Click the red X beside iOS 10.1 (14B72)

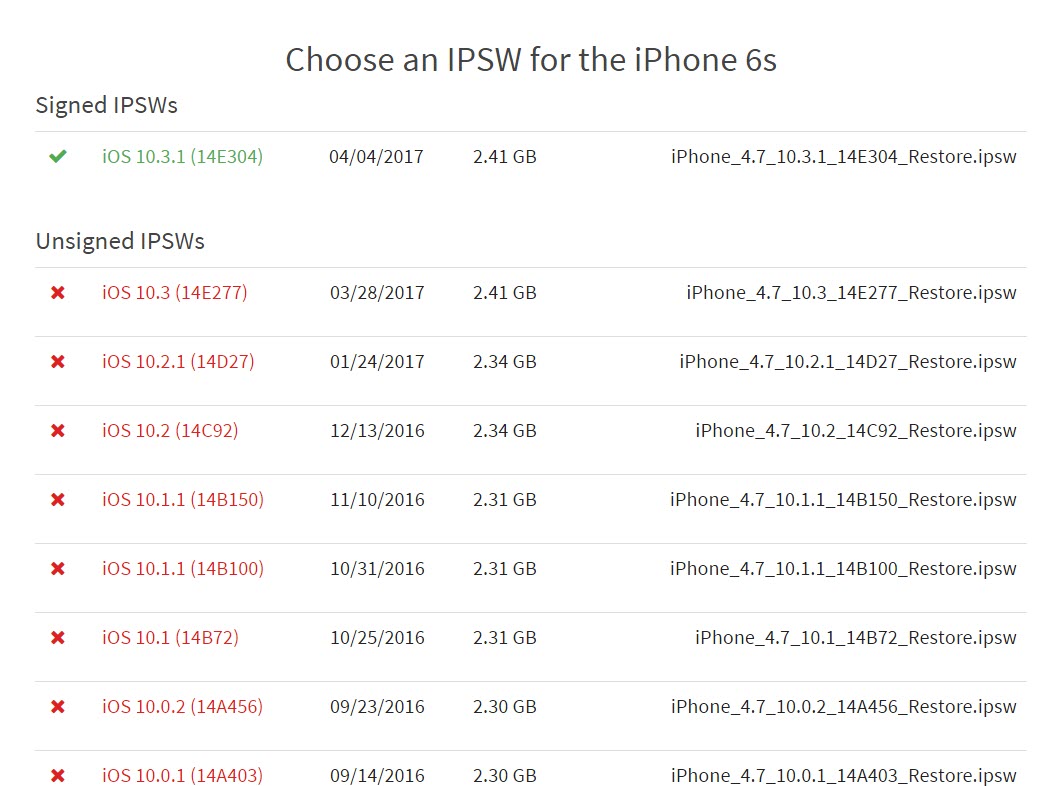[x=58, y=638]
